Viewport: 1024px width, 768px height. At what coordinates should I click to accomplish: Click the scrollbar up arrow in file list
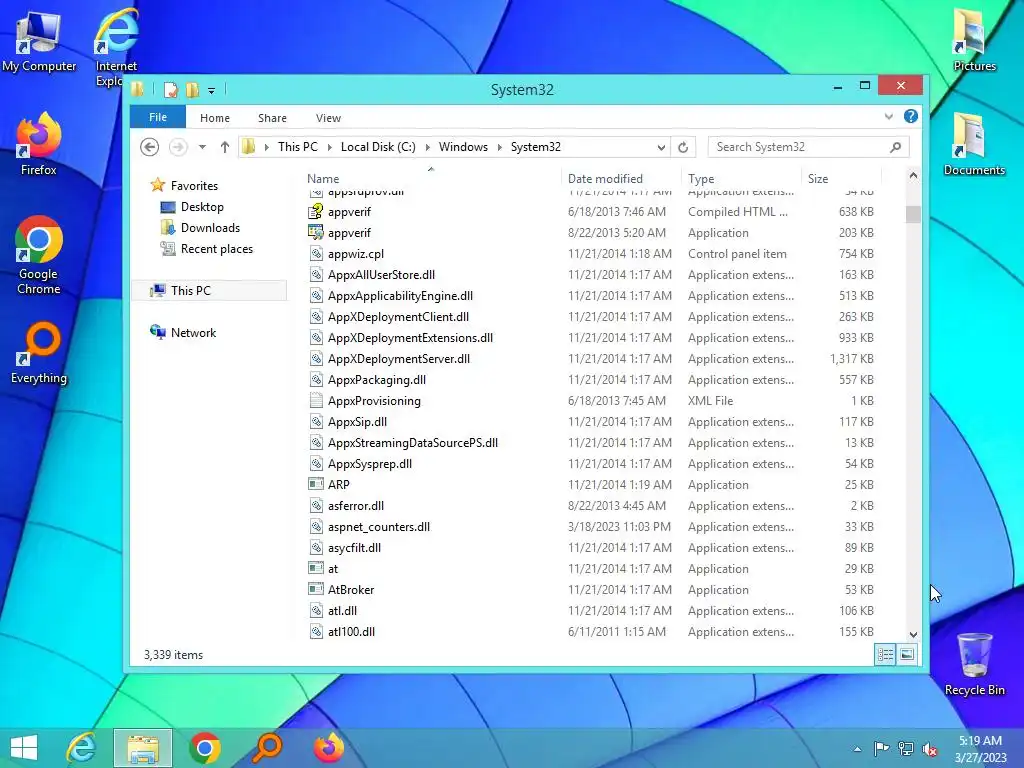coord(913,175)
